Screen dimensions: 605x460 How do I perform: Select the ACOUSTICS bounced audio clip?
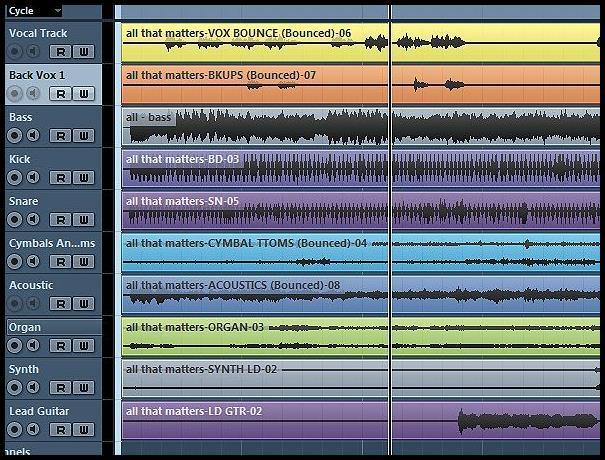point(360,295)
